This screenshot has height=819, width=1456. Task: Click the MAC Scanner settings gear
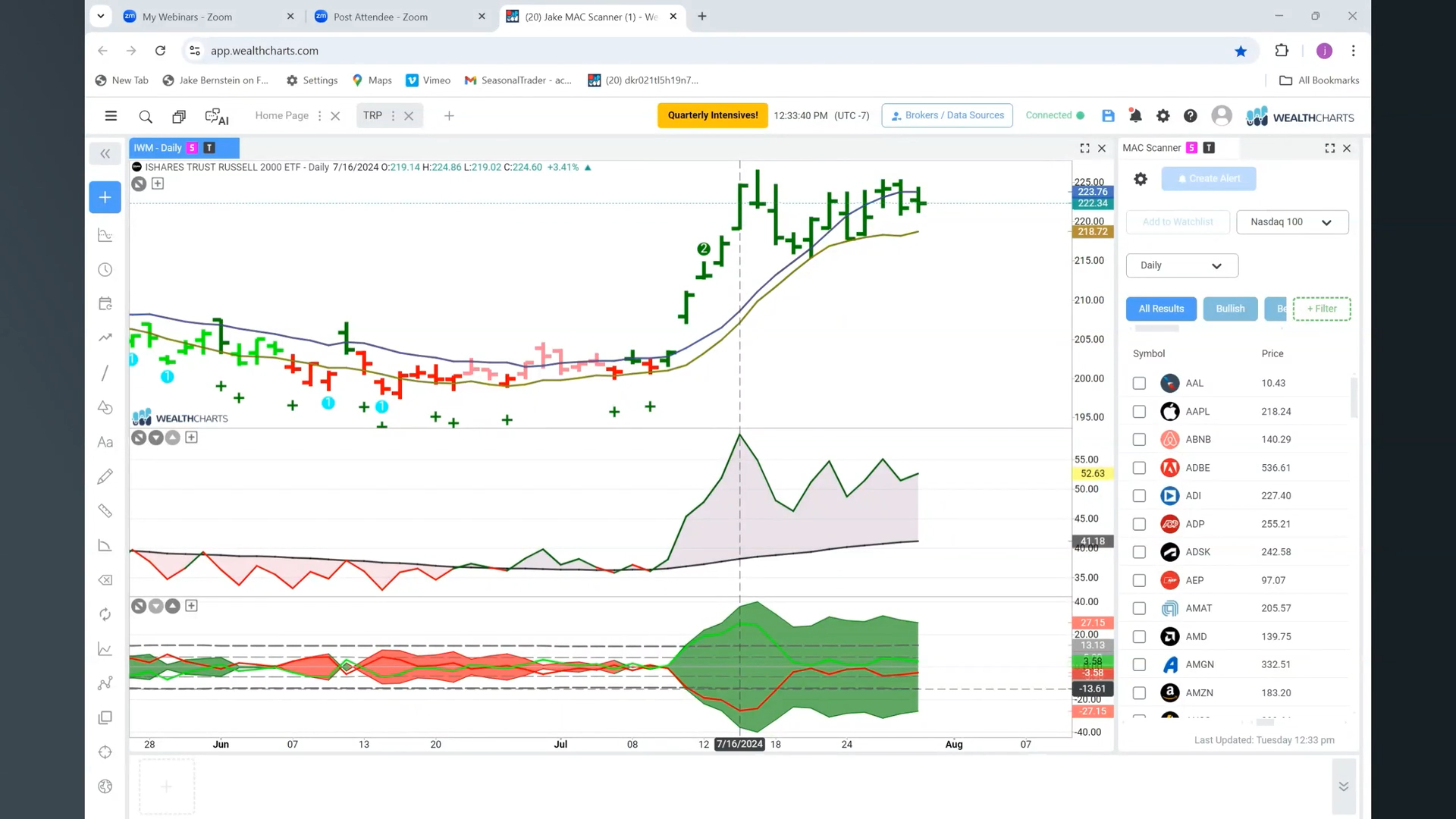click(x=1141, y=179)
